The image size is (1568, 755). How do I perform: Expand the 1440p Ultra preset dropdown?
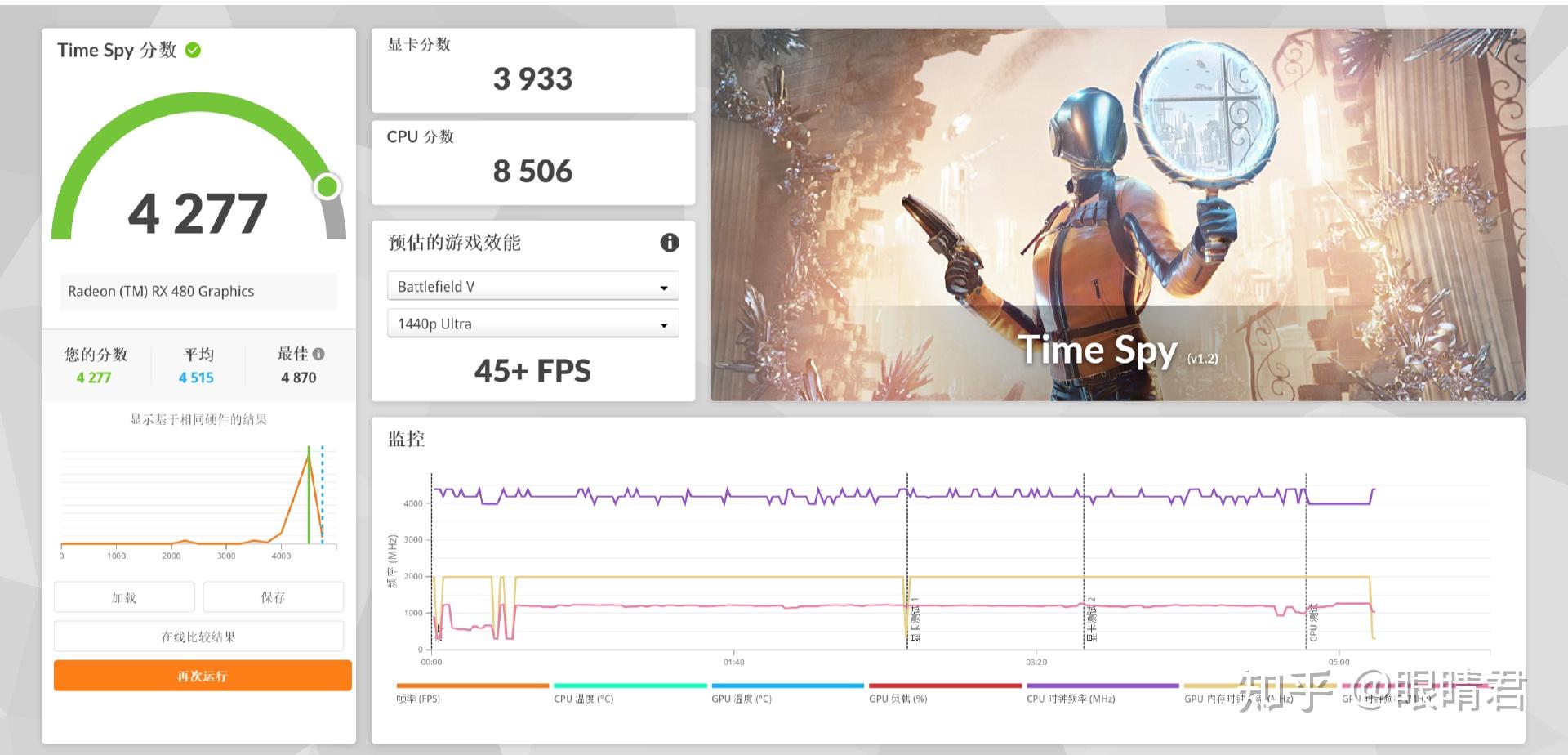[533, 324]
